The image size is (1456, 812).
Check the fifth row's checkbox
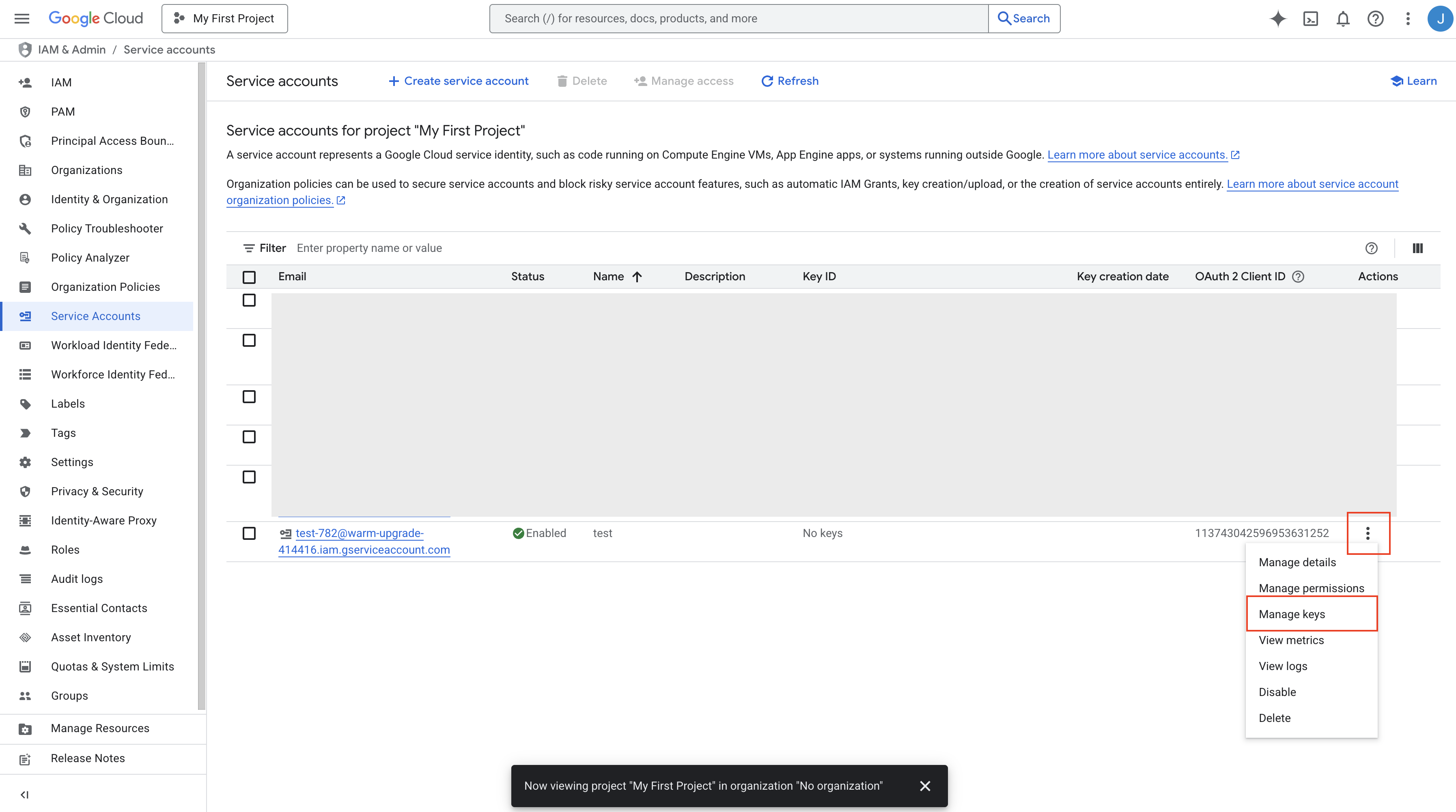[x=249, y=477]
